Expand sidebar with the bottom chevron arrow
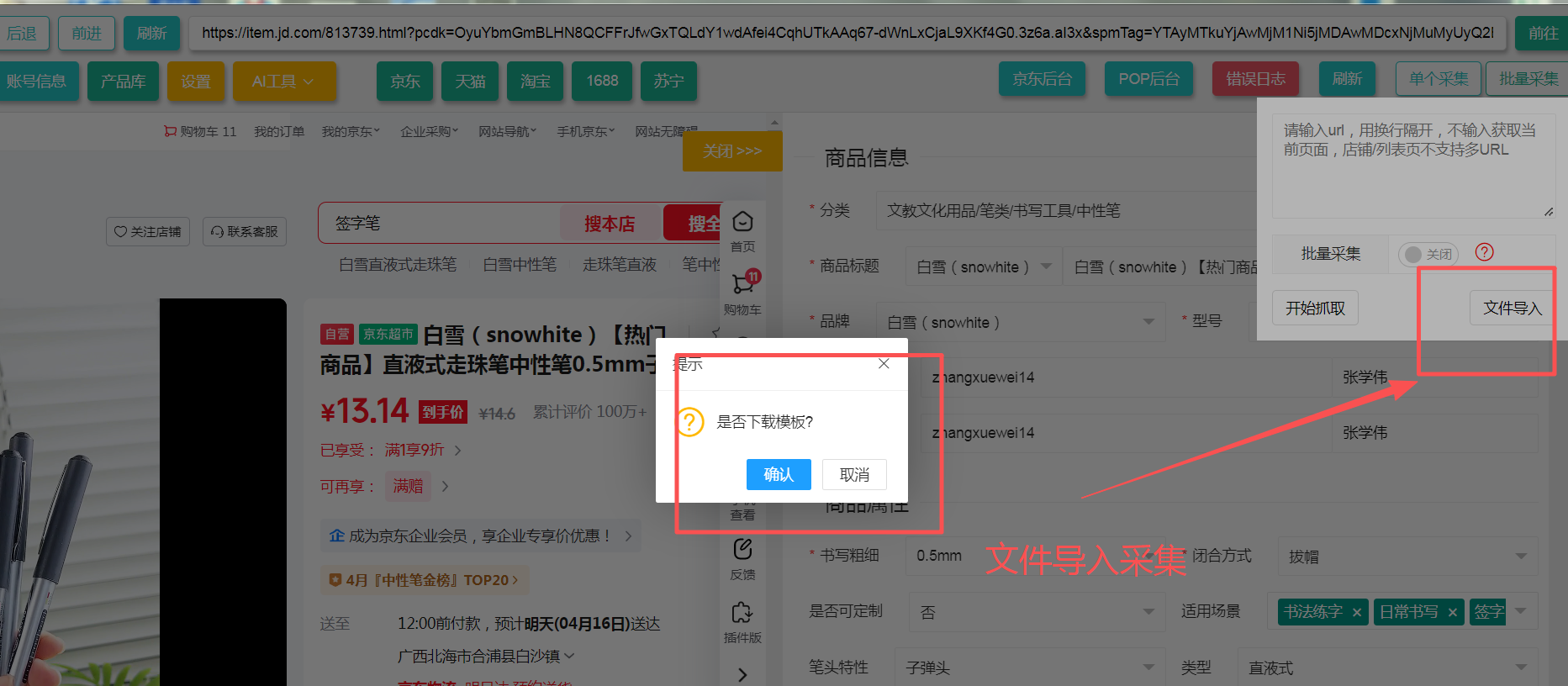 pyautogui.click(x=742, y=674)
